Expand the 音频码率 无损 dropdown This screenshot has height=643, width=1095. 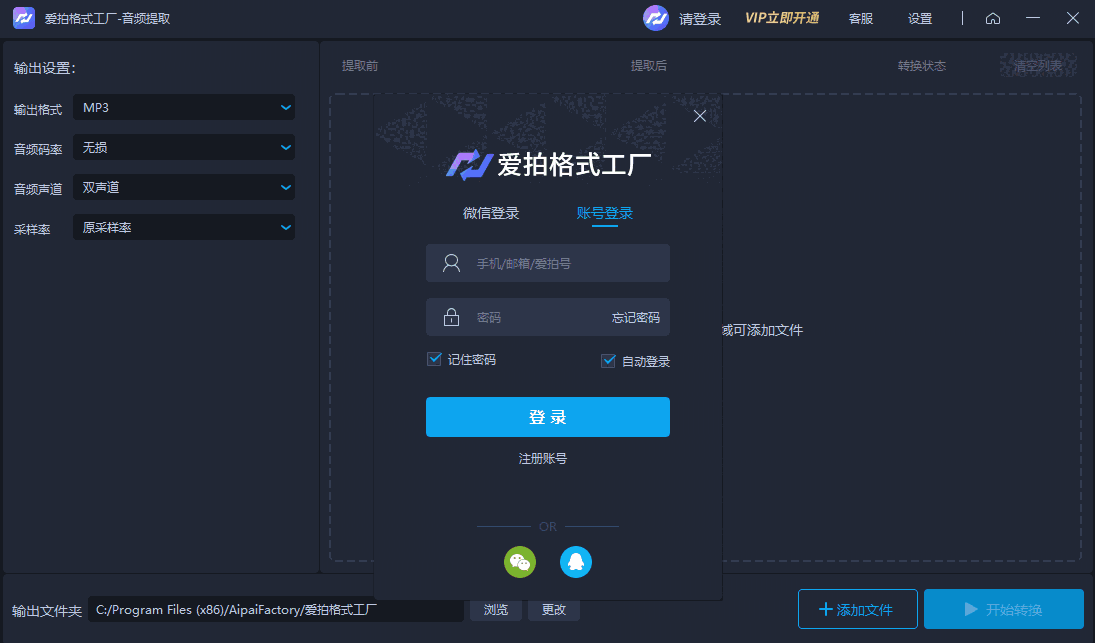[x=184, y=147]
